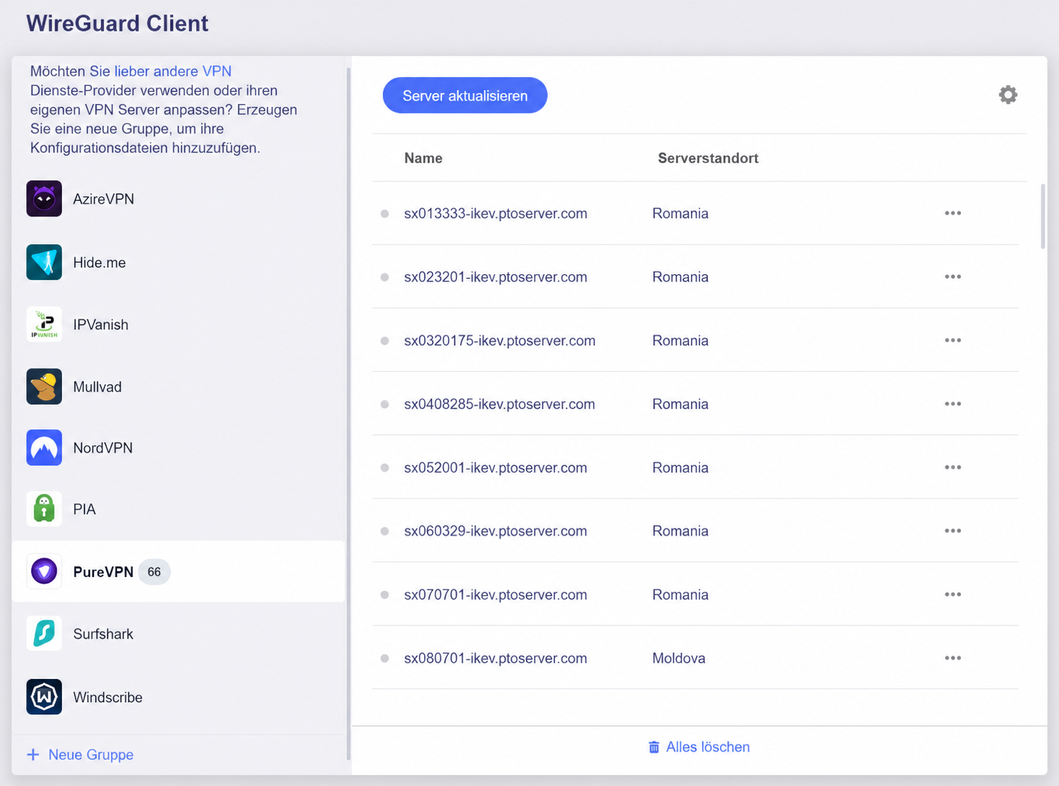Open more options for sx052001-ikev server
This screenshot has width=1059, height=786.
click(952, 467)
